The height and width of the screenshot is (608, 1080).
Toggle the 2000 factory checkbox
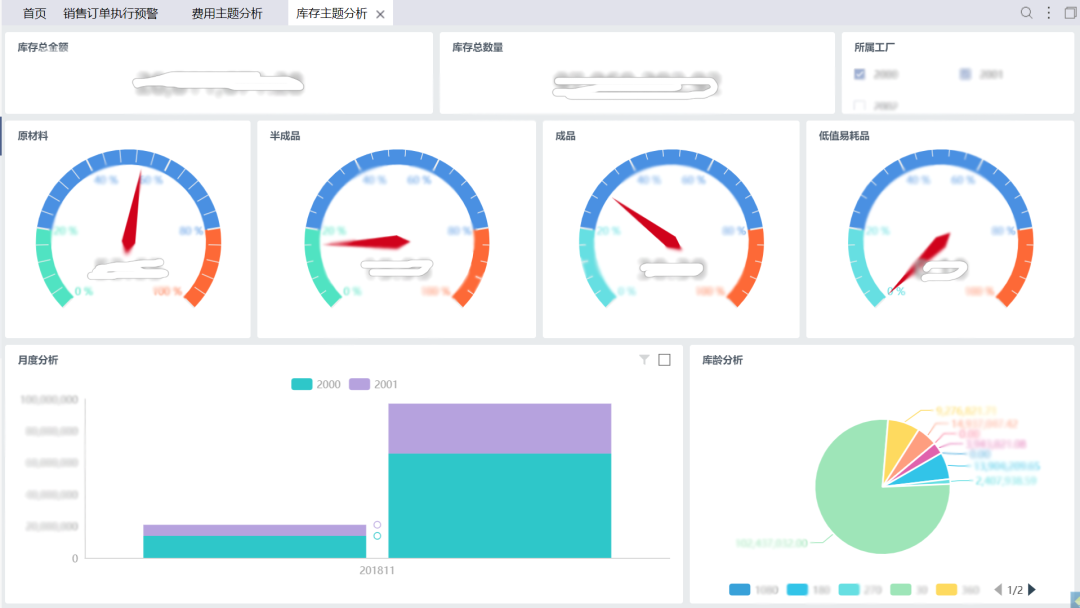(x=859, y=74)
